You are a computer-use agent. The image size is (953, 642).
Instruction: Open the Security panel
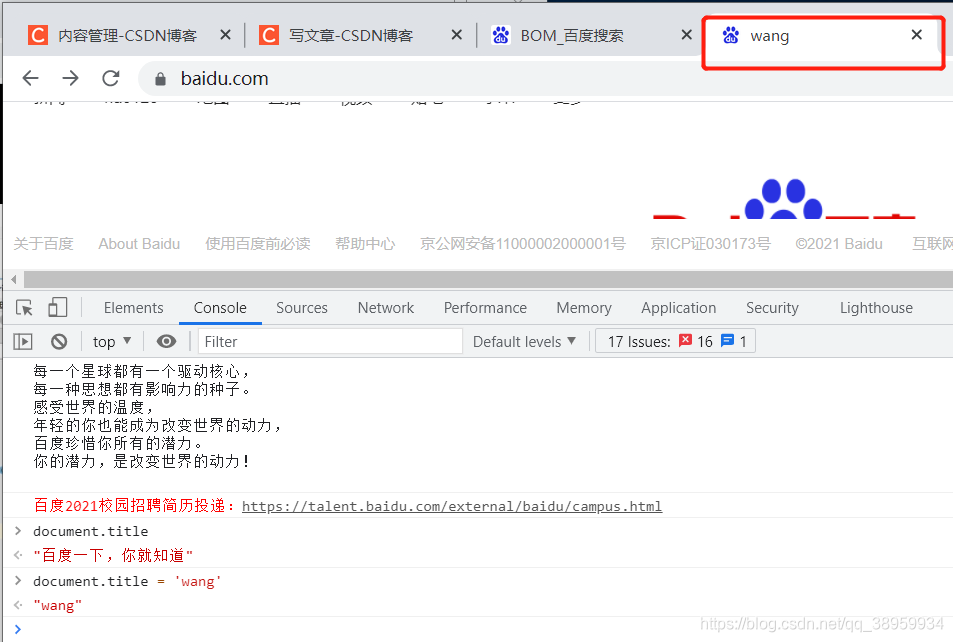pyautogui.click(x=772, y=308)
